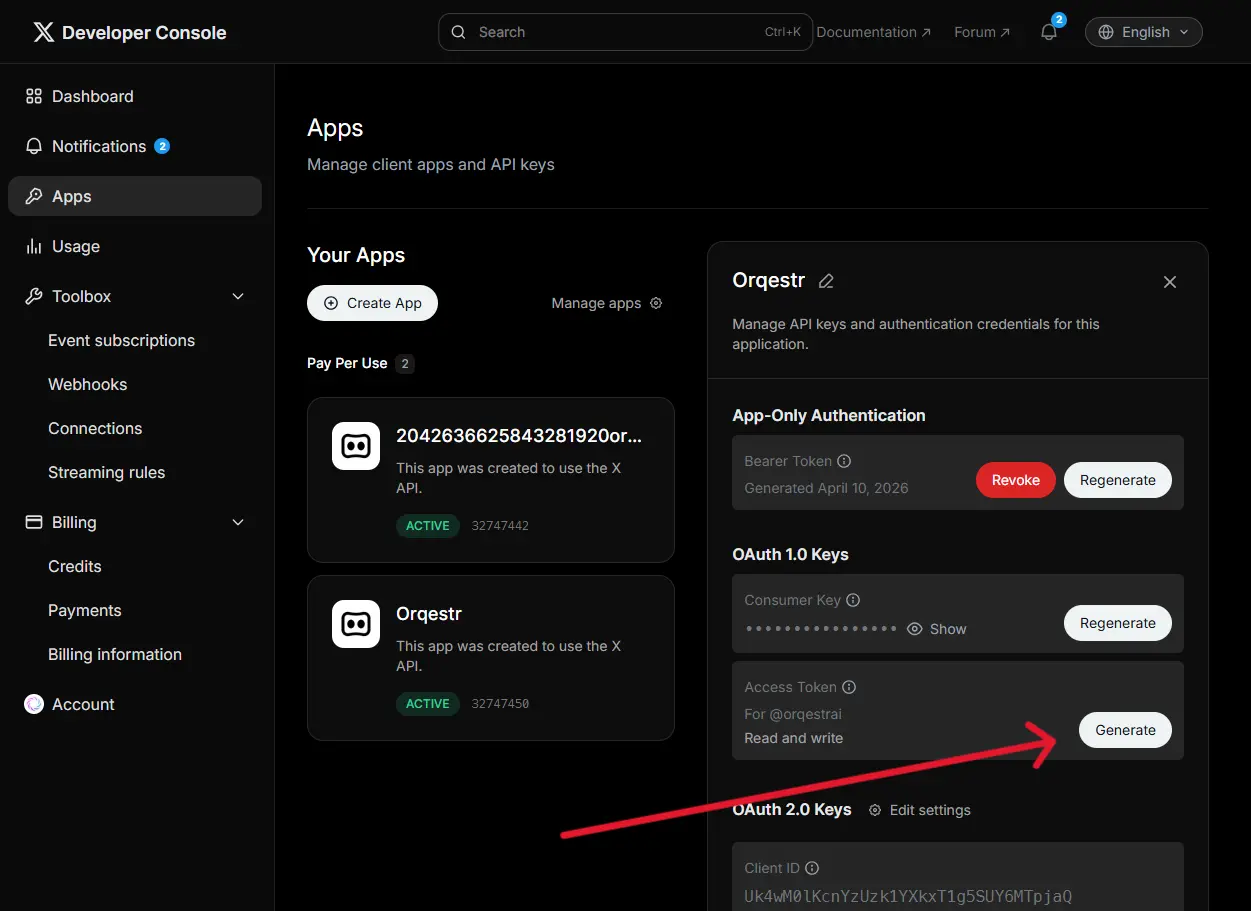Click Edit settings for OAuth 2.0
1251x911 pixels.
tap(919, 810)
